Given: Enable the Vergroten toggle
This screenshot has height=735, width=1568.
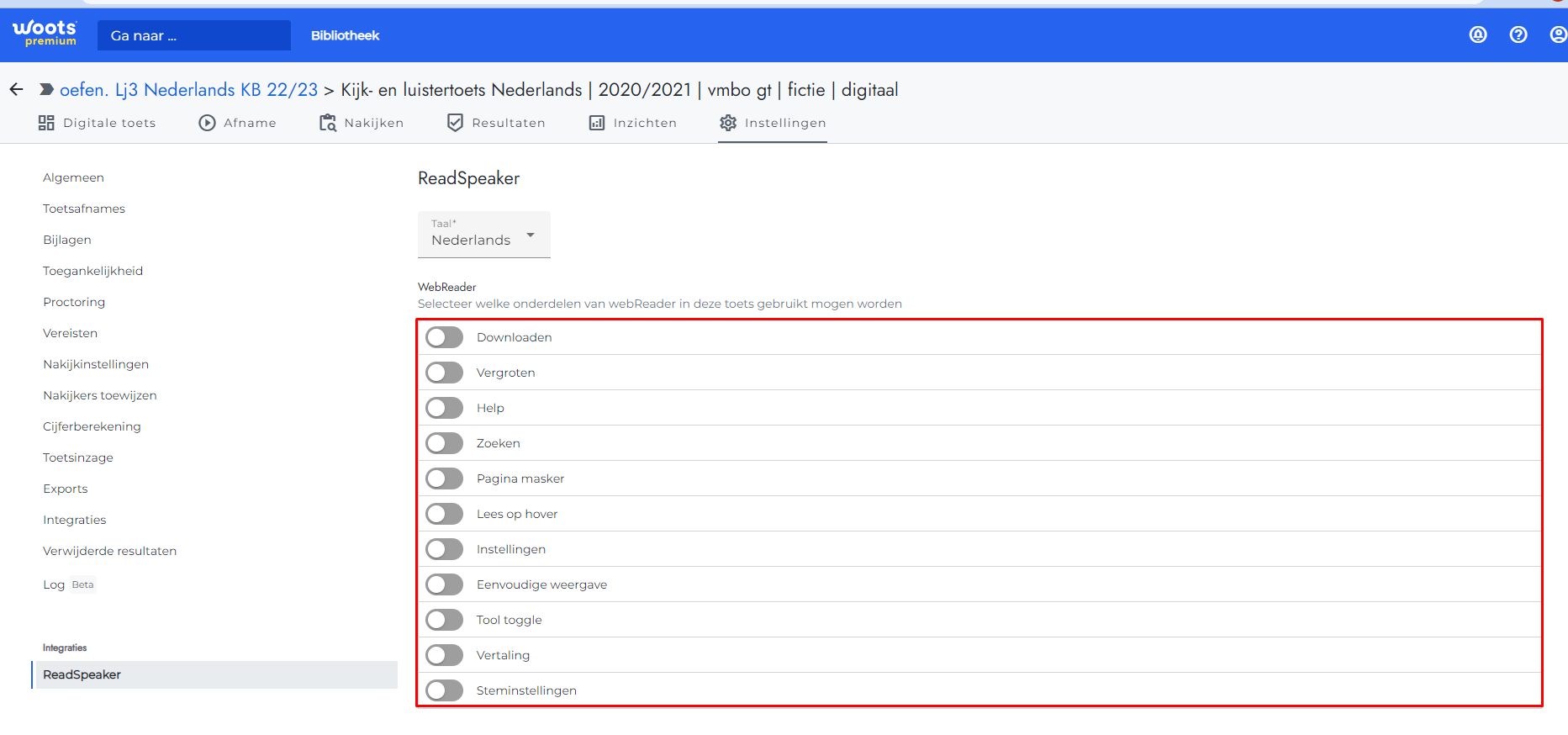Looking at the screenshot, I should 444,373.
